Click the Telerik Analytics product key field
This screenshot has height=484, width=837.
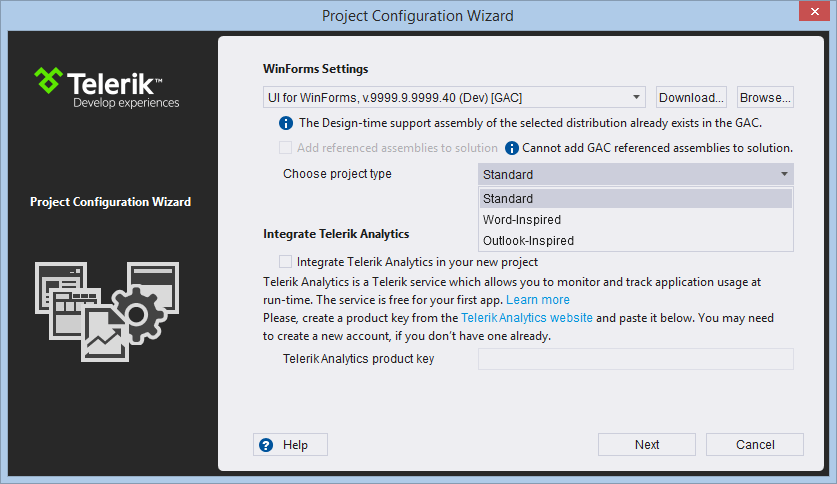pyautogui.click(x=635, y=359)
